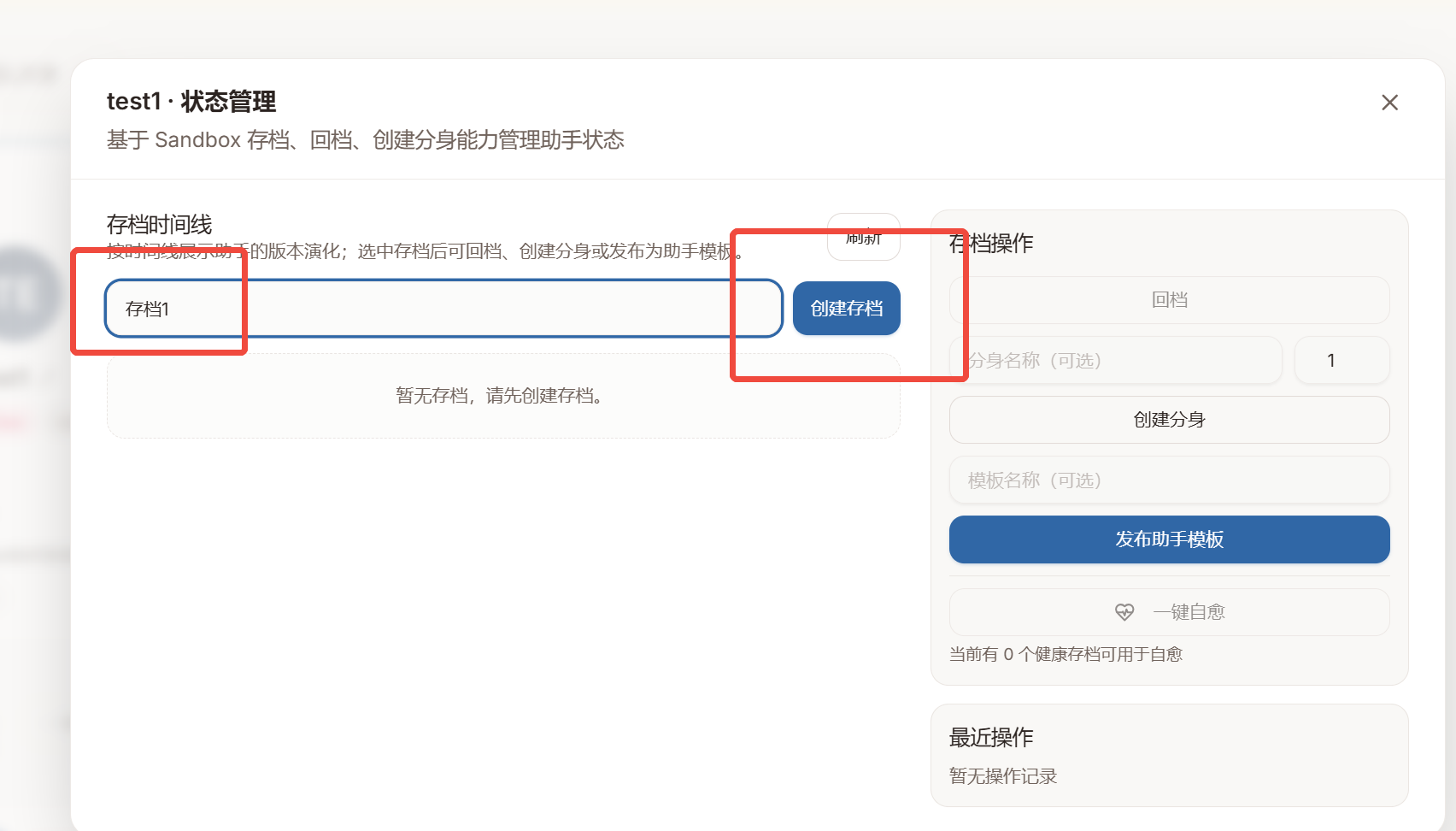
Task: Click the heart icon in 一键自愈
Action: click(x=1124, y=612)
